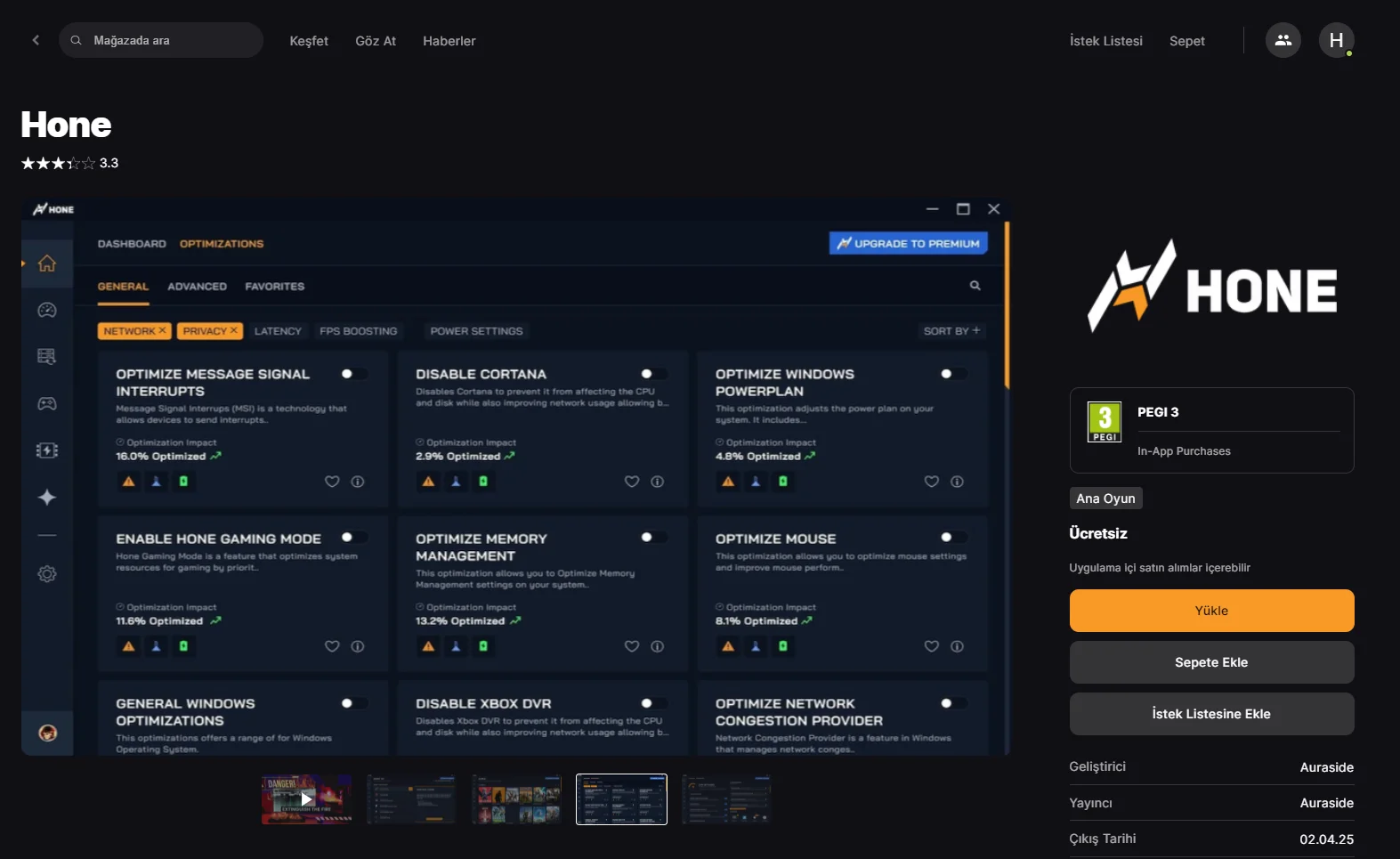Viewport: 1400px width, 859px height.
Task: Click the Mağazada ara search field
Action: click(161, 40)
